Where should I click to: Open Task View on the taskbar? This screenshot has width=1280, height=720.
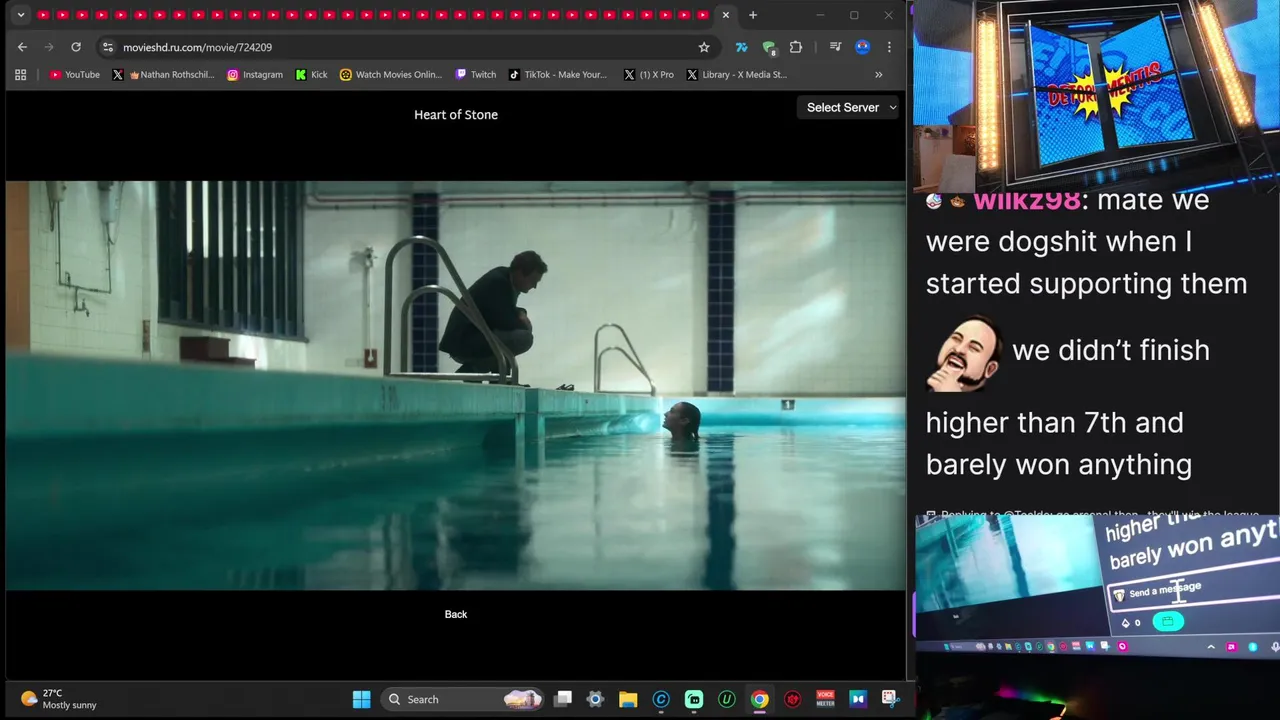click(563, 699)
